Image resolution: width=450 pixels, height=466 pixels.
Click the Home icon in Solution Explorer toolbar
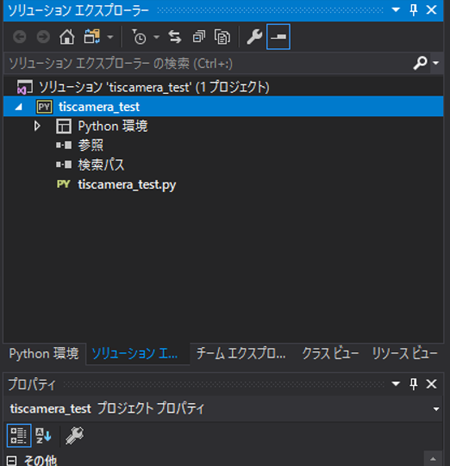67,37
